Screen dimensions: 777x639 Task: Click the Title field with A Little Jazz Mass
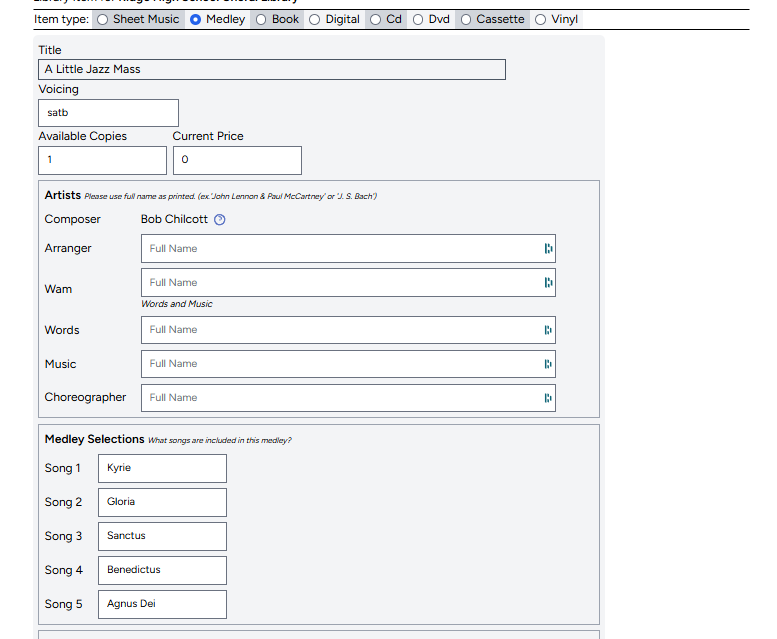click(272, 69)
